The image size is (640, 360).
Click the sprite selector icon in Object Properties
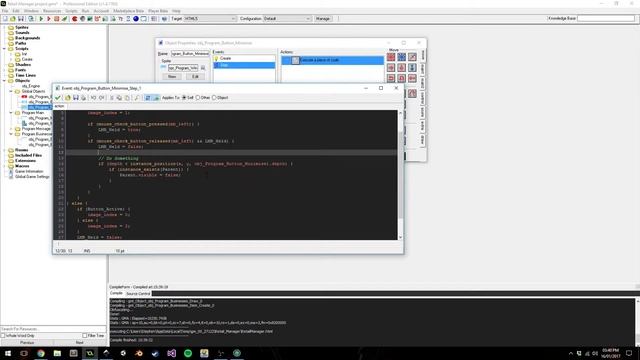click(203, 68)
